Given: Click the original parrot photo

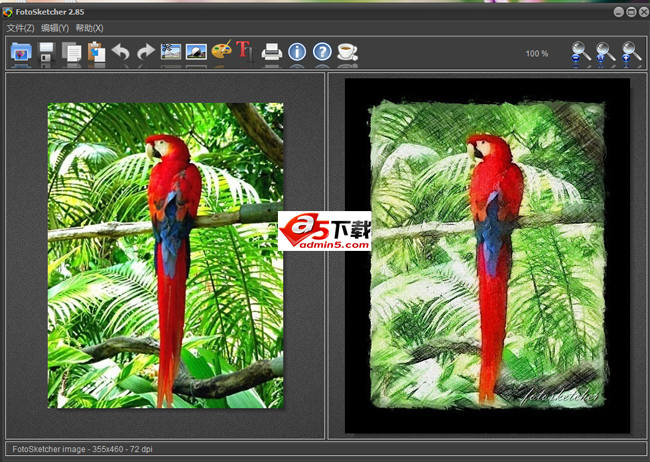Looking at the screenshot, I should tap(165, 255).
